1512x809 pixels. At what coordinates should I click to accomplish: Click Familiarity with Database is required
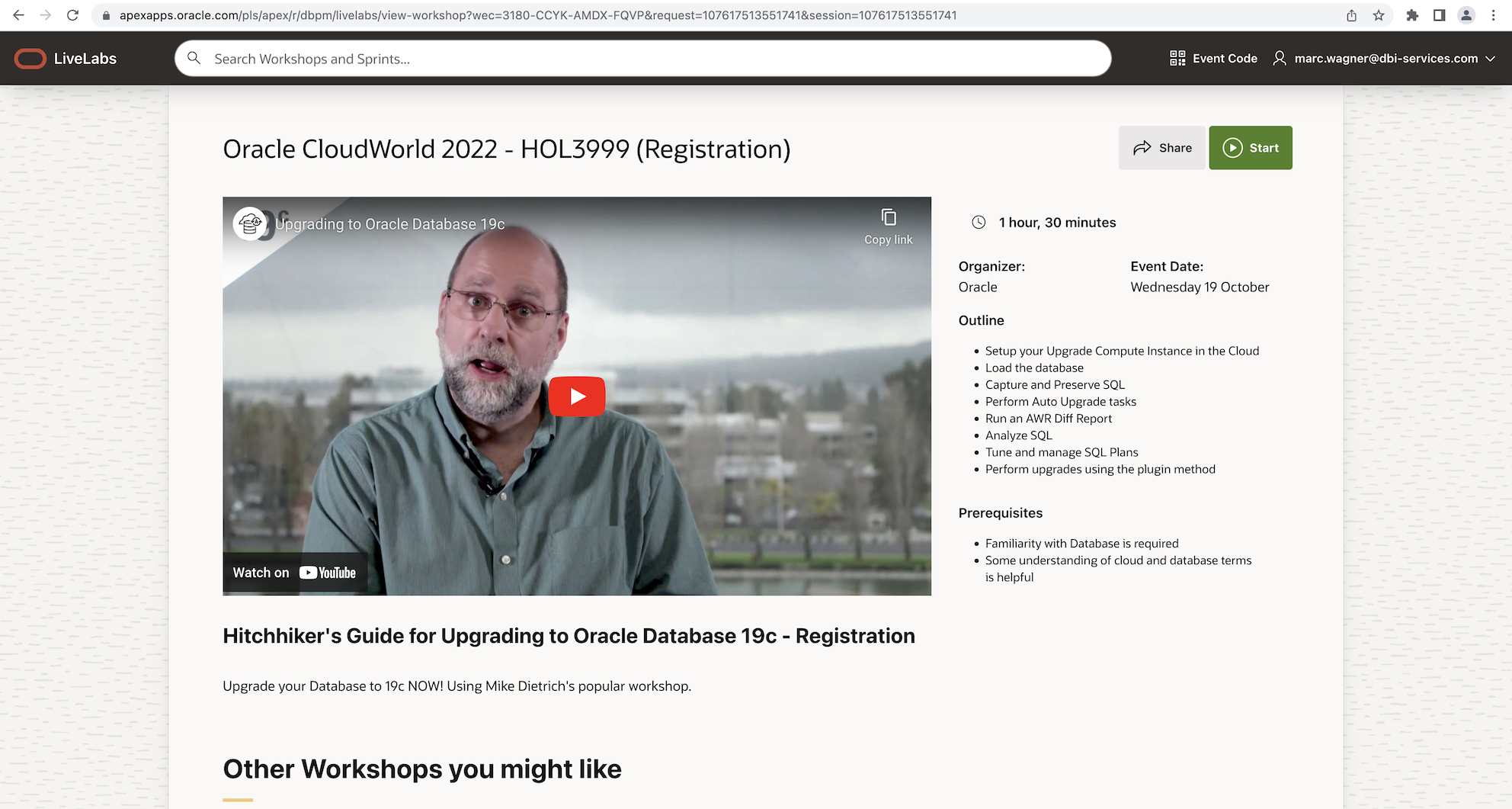point(1081,544)
